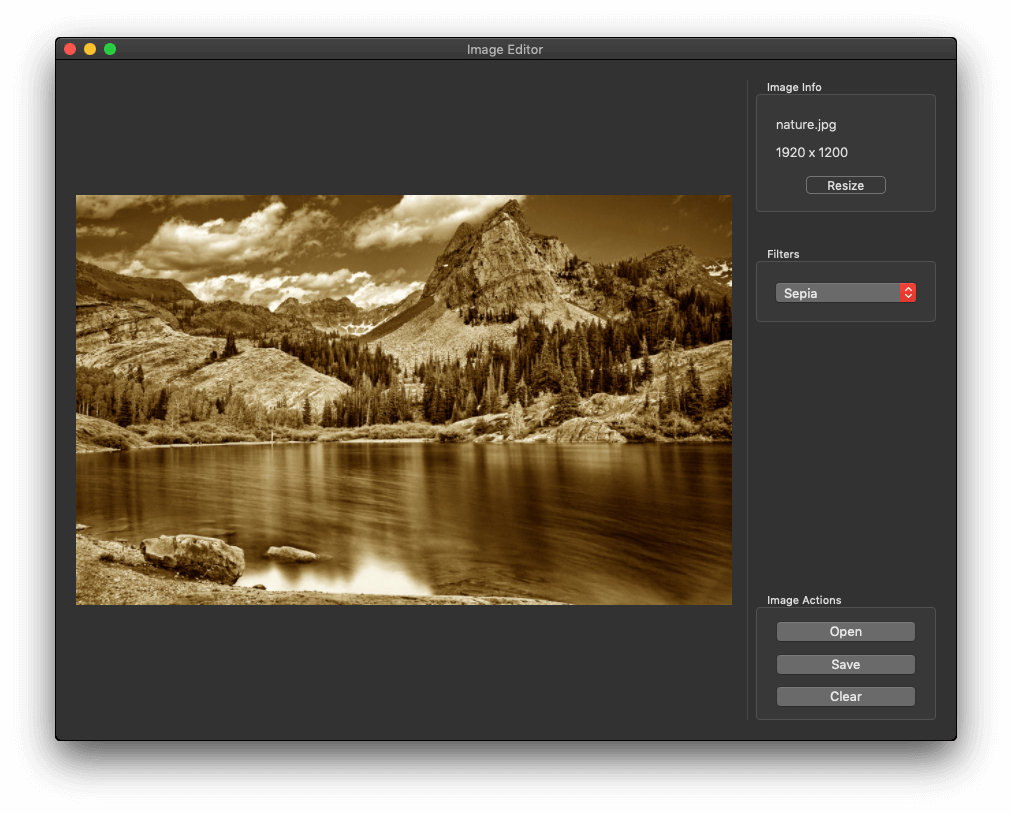The width and height of the screenshot is (1012, 814).
Task: Click the large rock on the lakeshore
Action: [195, 556]
